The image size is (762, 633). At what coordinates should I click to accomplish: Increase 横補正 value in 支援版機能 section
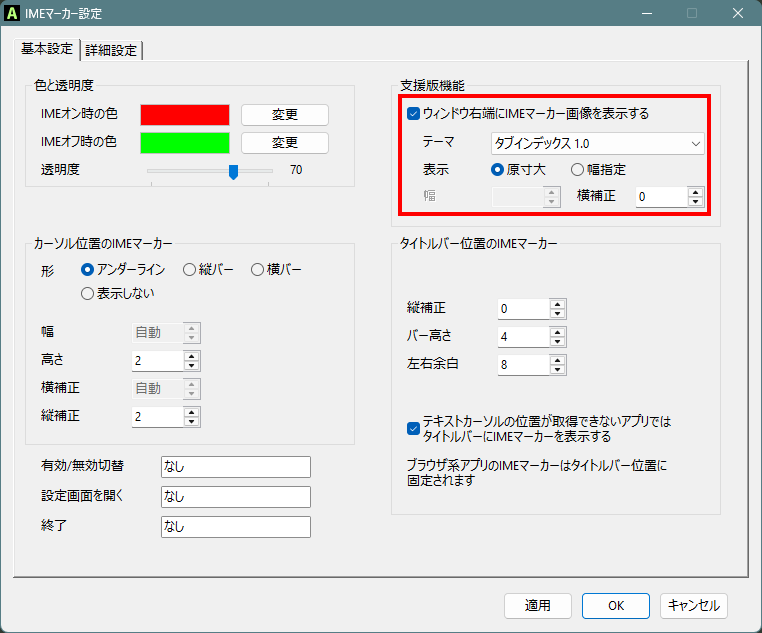[x=696, y=192]
